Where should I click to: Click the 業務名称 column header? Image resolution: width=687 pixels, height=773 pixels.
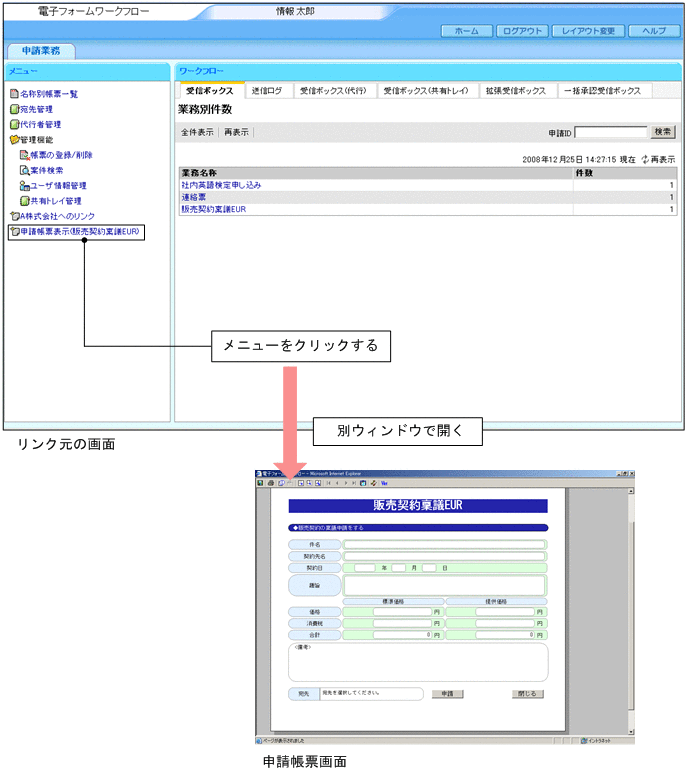(x=376, y=173)
